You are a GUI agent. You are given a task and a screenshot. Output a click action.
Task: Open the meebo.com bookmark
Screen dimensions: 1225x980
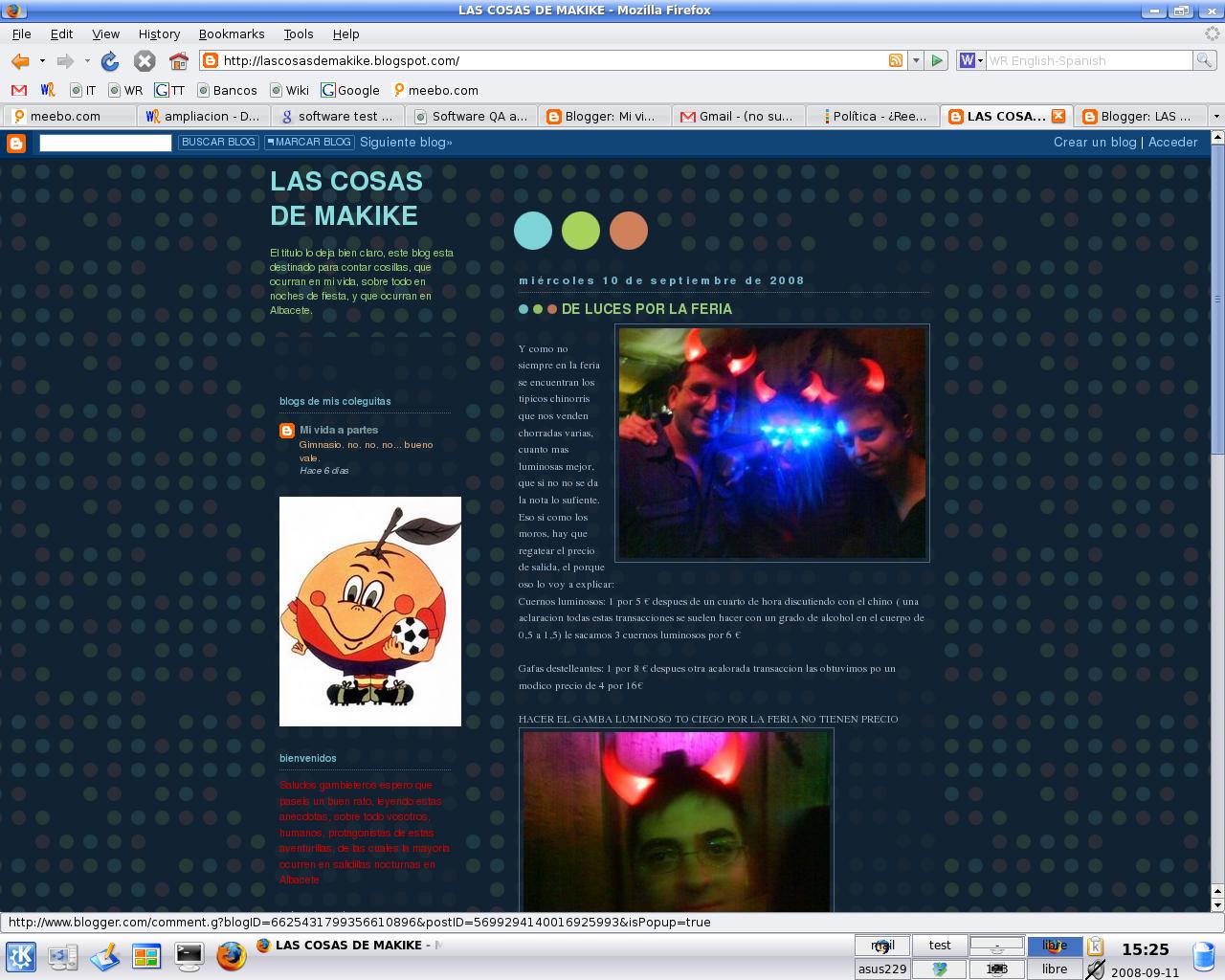point(435,90)
